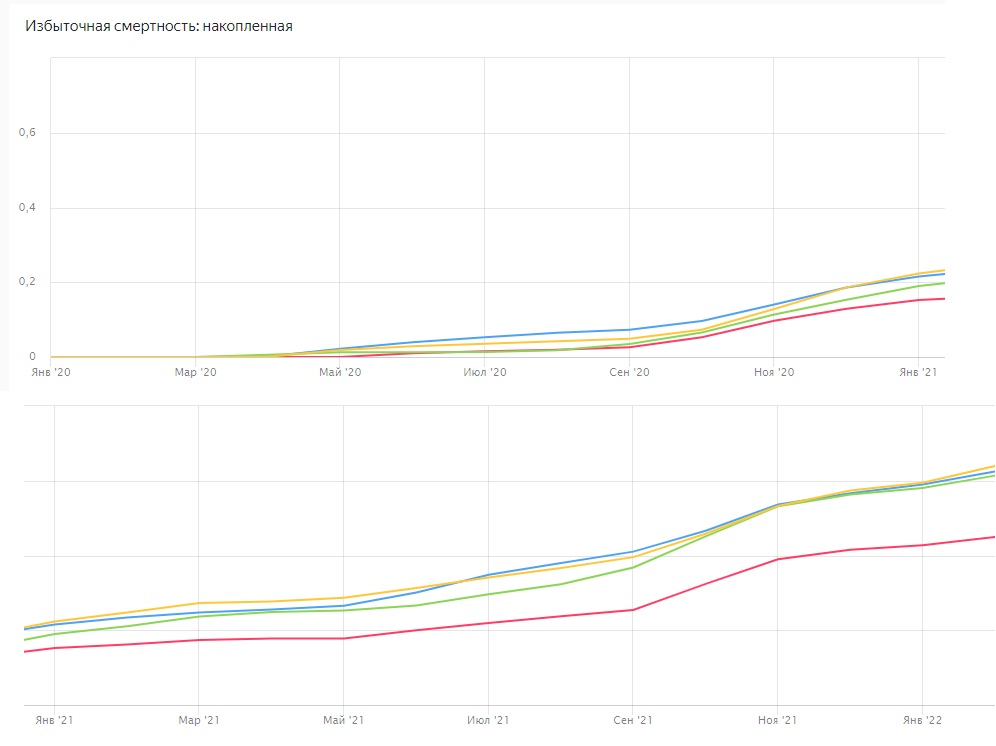This screenshot has width=996, height=746.
Task: Click "Янв '21" label next to "Мар '21"
Action: (x=54, y=720)
